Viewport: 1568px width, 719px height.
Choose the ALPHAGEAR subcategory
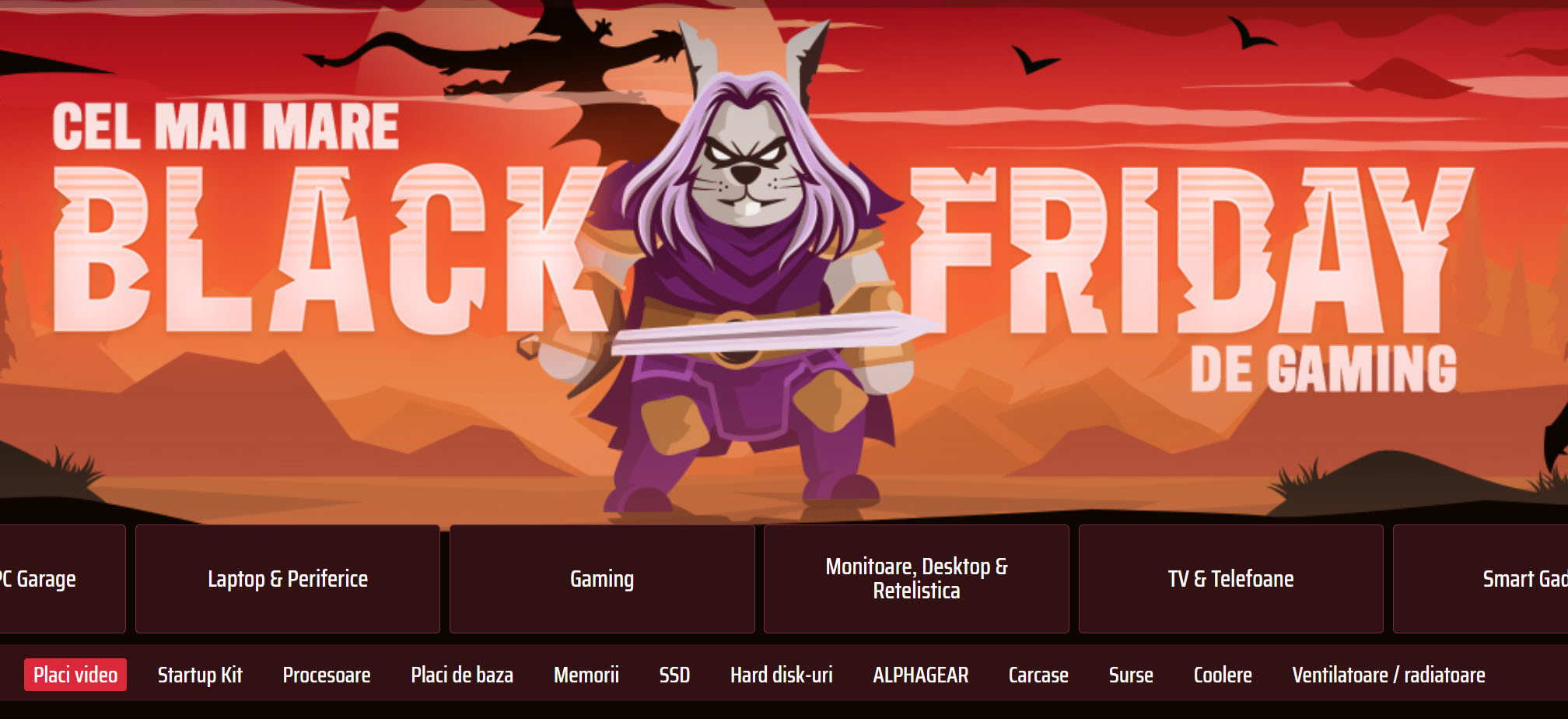921,675
